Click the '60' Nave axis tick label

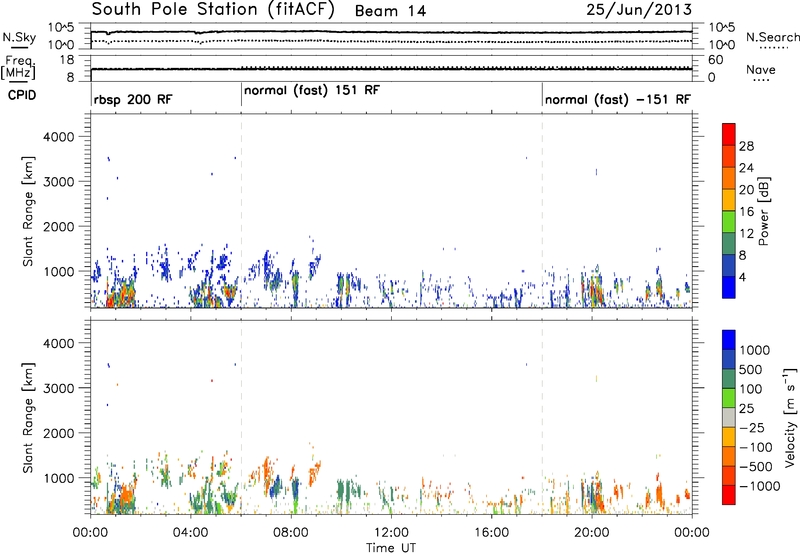pos(716,60)
